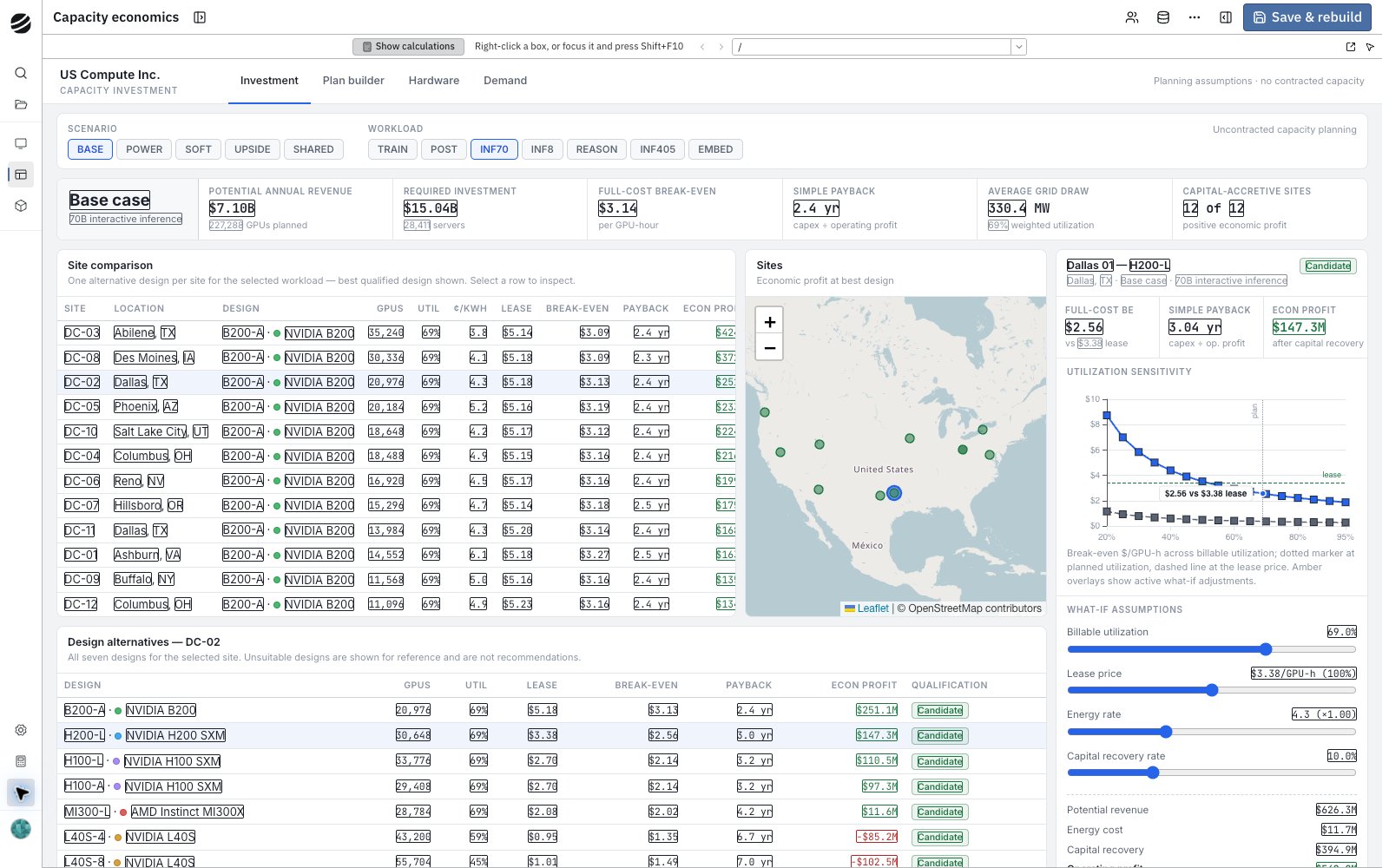Select the UPSIDE scenario
This screenshot has height=868, width=1389.
coord(253,149)
